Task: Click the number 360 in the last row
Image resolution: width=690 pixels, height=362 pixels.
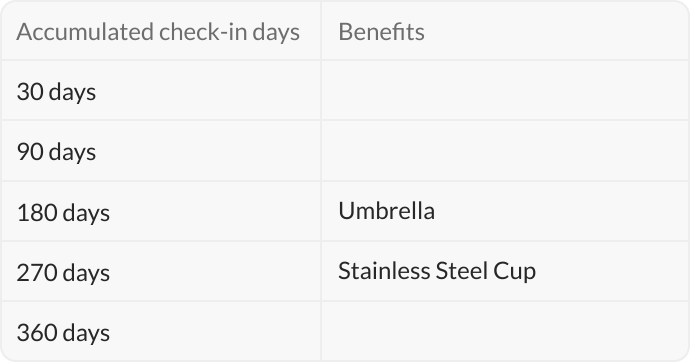Action: coord(37,332)
